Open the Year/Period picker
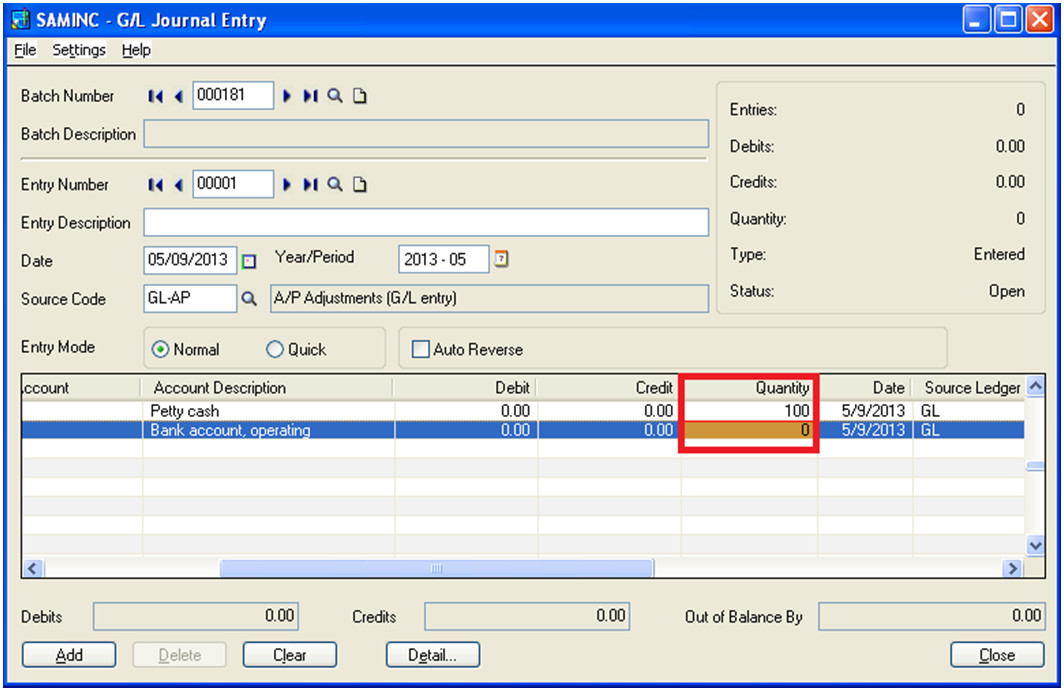The image size is (1064, 691). 502,260
